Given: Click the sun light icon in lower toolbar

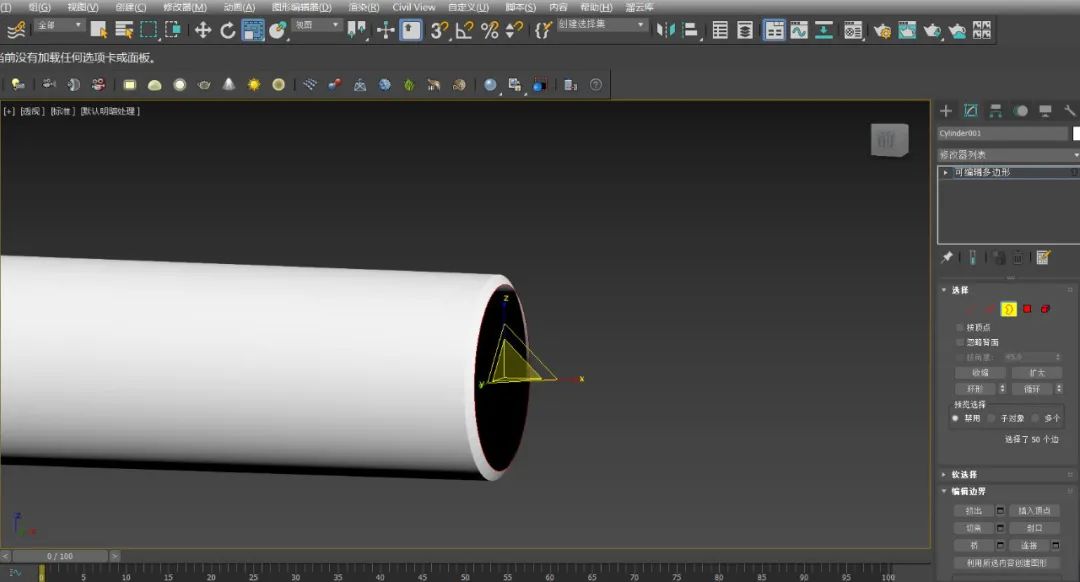Looking at the screenshot, I should pos(254,85).
